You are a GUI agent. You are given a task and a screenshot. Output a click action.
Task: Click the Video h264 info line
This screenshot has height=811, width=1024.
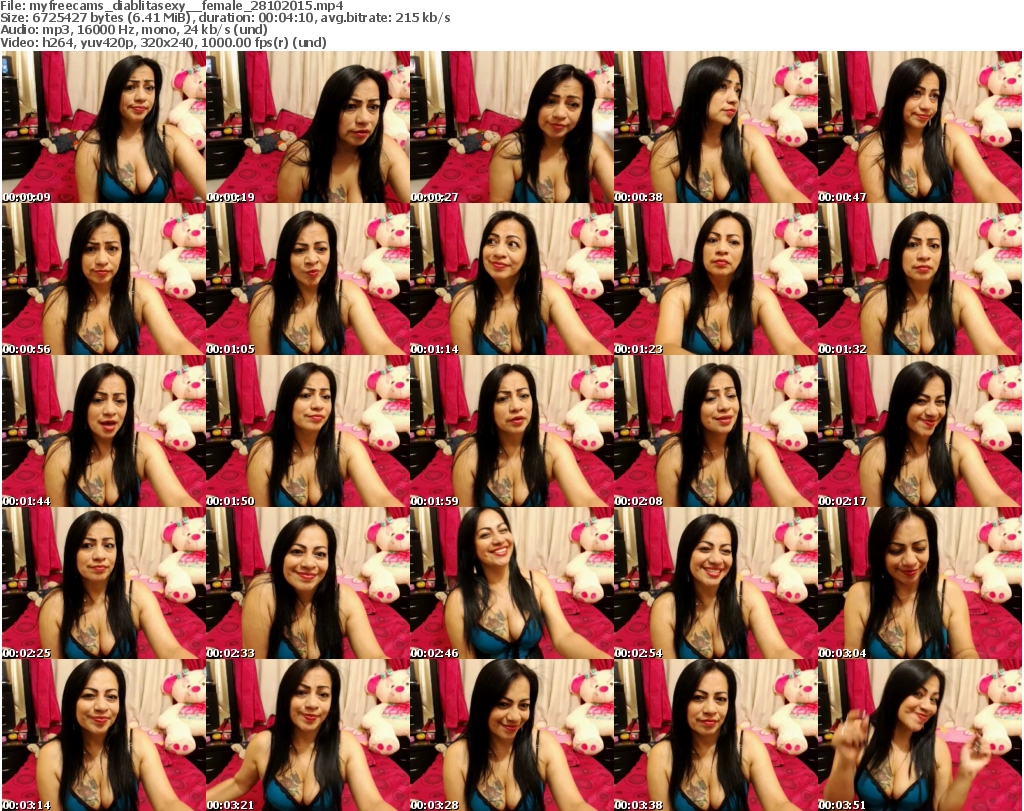[163, 42]
